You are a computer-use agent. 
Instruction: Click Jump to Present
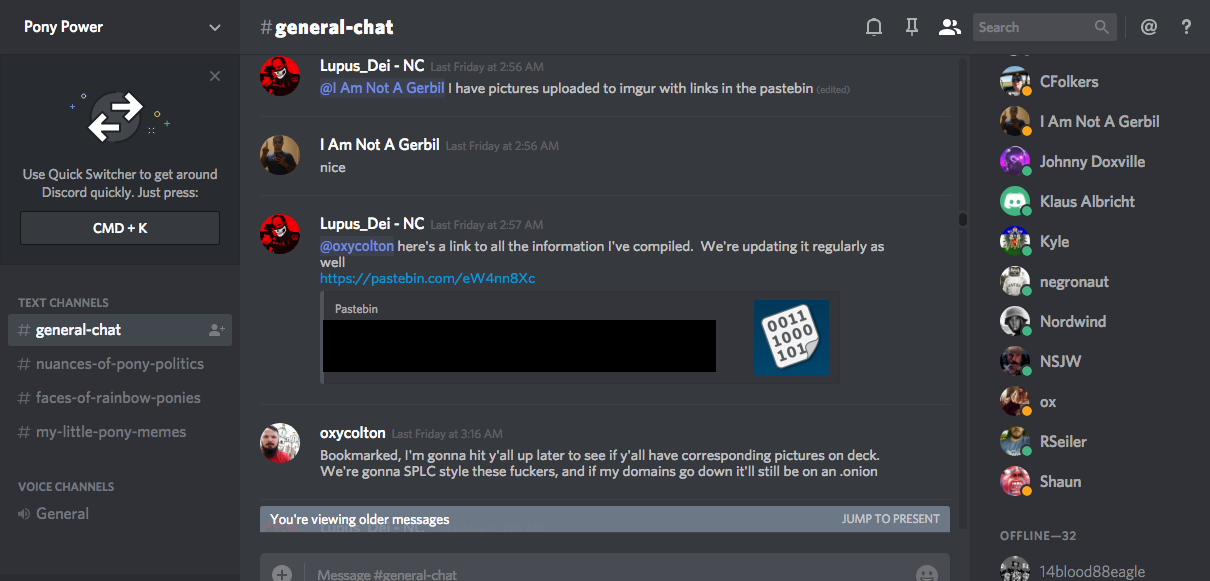(x=890, y=519)
